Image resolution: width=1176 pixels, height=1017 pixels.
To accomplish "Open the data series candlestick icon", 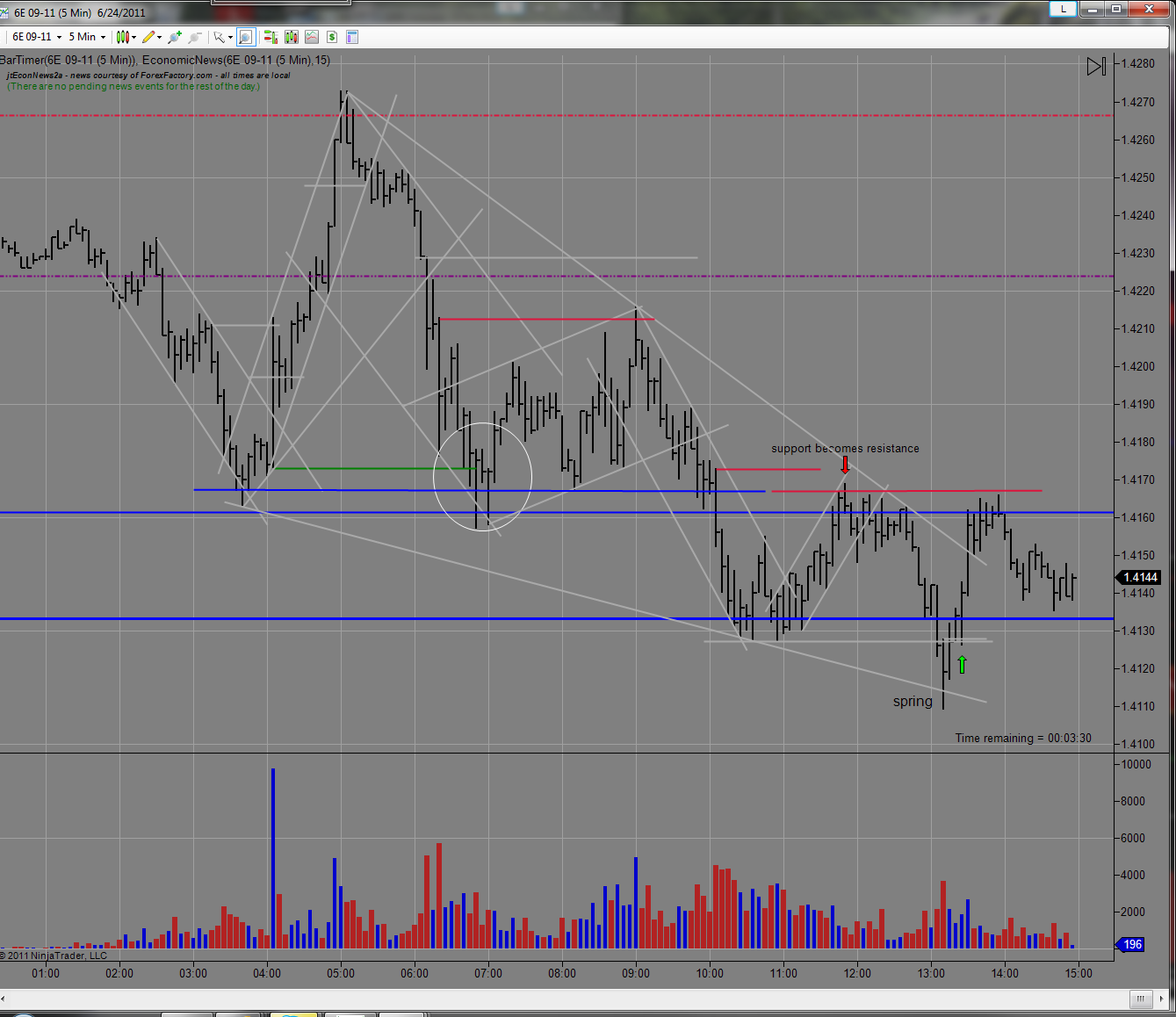I will coord(291,37).
